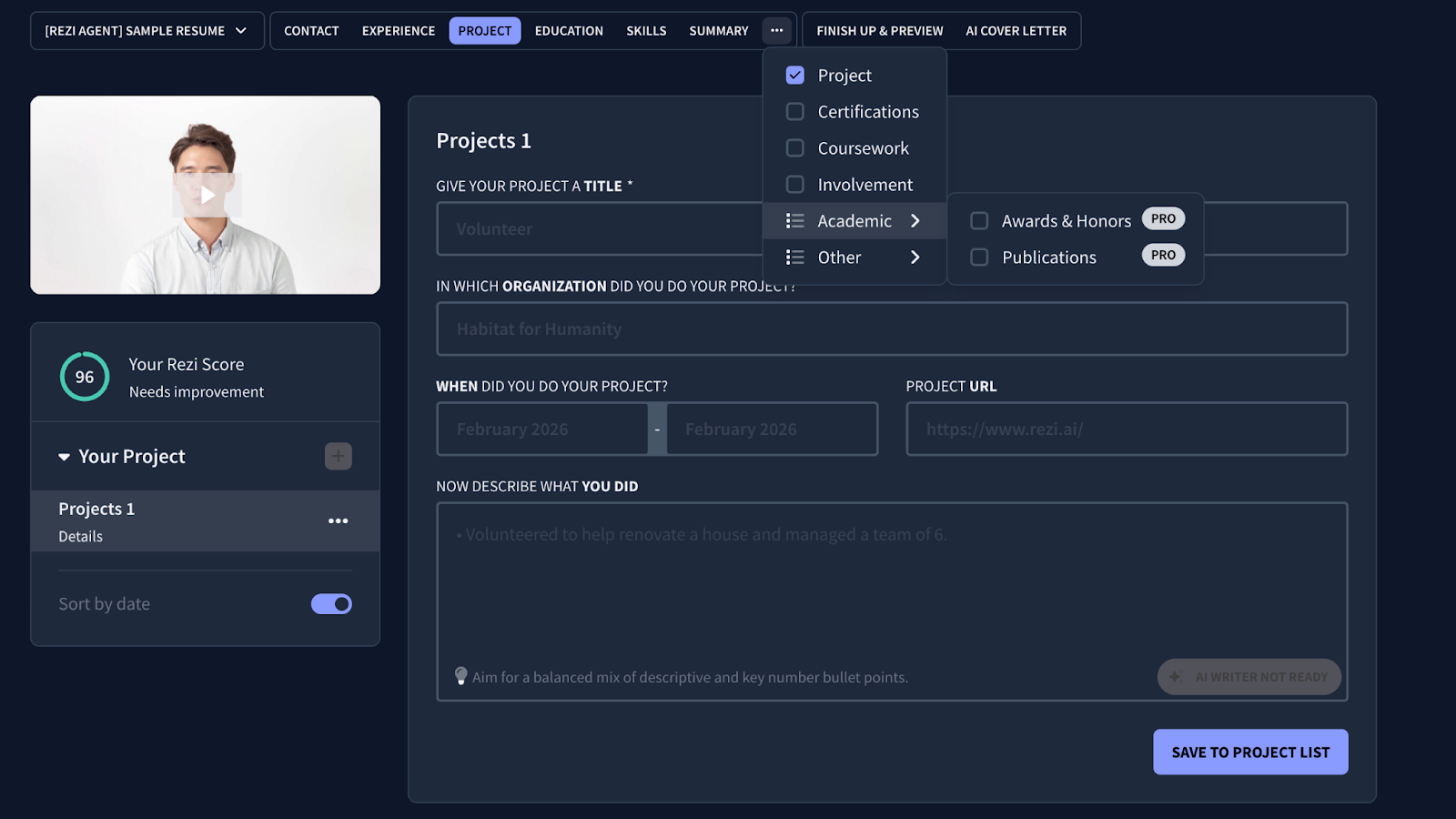Screen dimensions: 1456x819
Task: Select Projects 1 in the sidebar list
Action: pyautogui.click(x=206, y=521)
